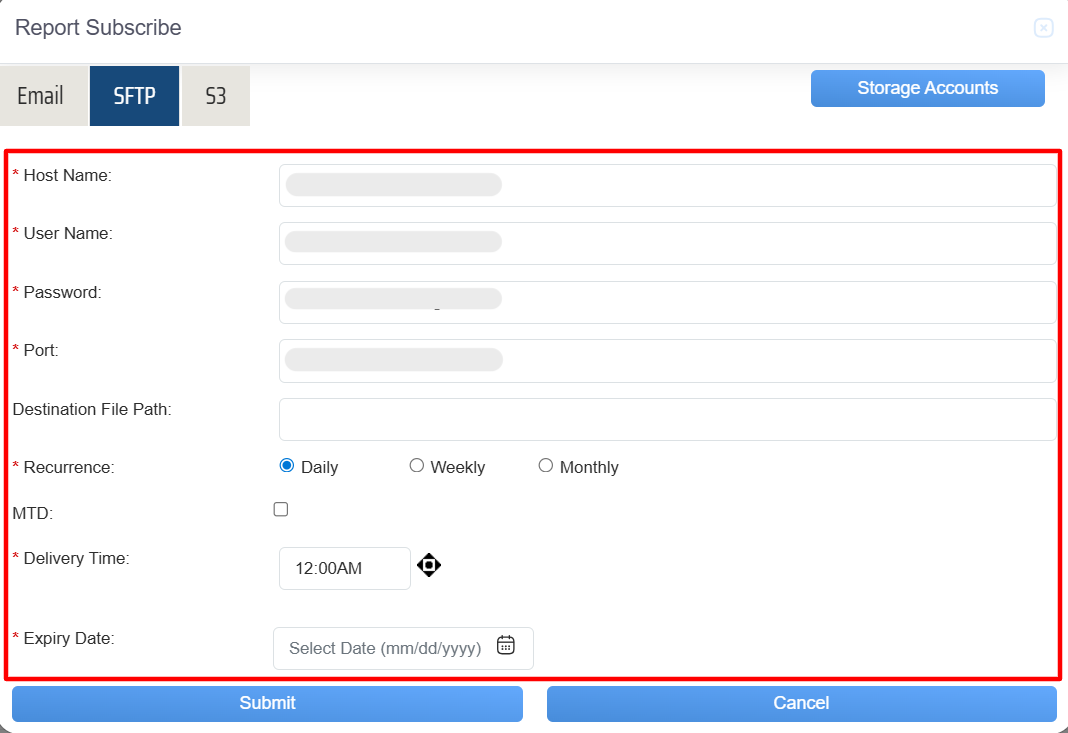Select the Monthly recurrence option
Viewport: 1068px width, 733px height.
click(x=546, y=465)
